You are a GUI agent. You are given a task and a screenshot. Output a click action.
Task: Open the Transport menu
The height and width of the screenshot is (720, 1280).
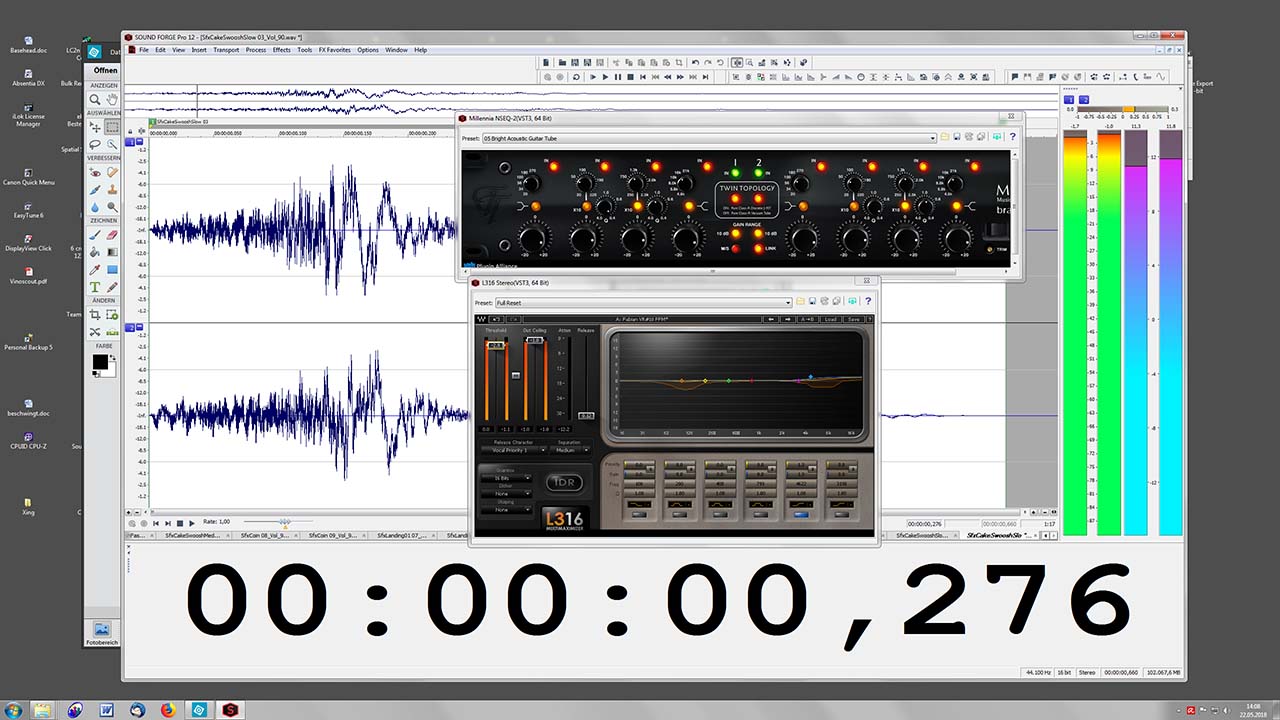pos(226,49)
